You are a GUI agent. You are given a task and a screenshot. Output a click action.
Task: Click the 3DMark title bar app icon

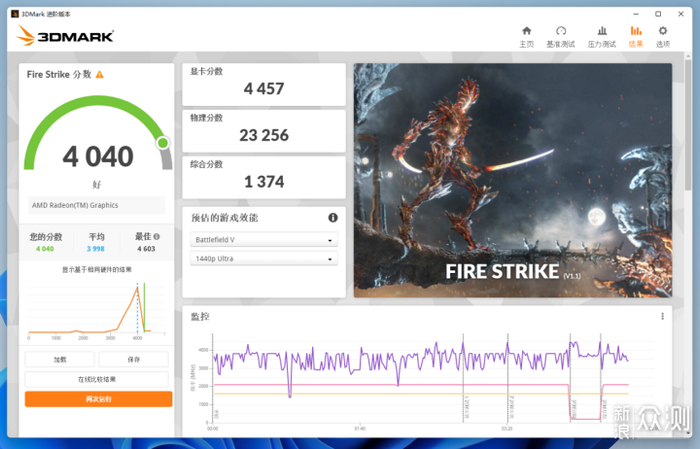[15, 14]
